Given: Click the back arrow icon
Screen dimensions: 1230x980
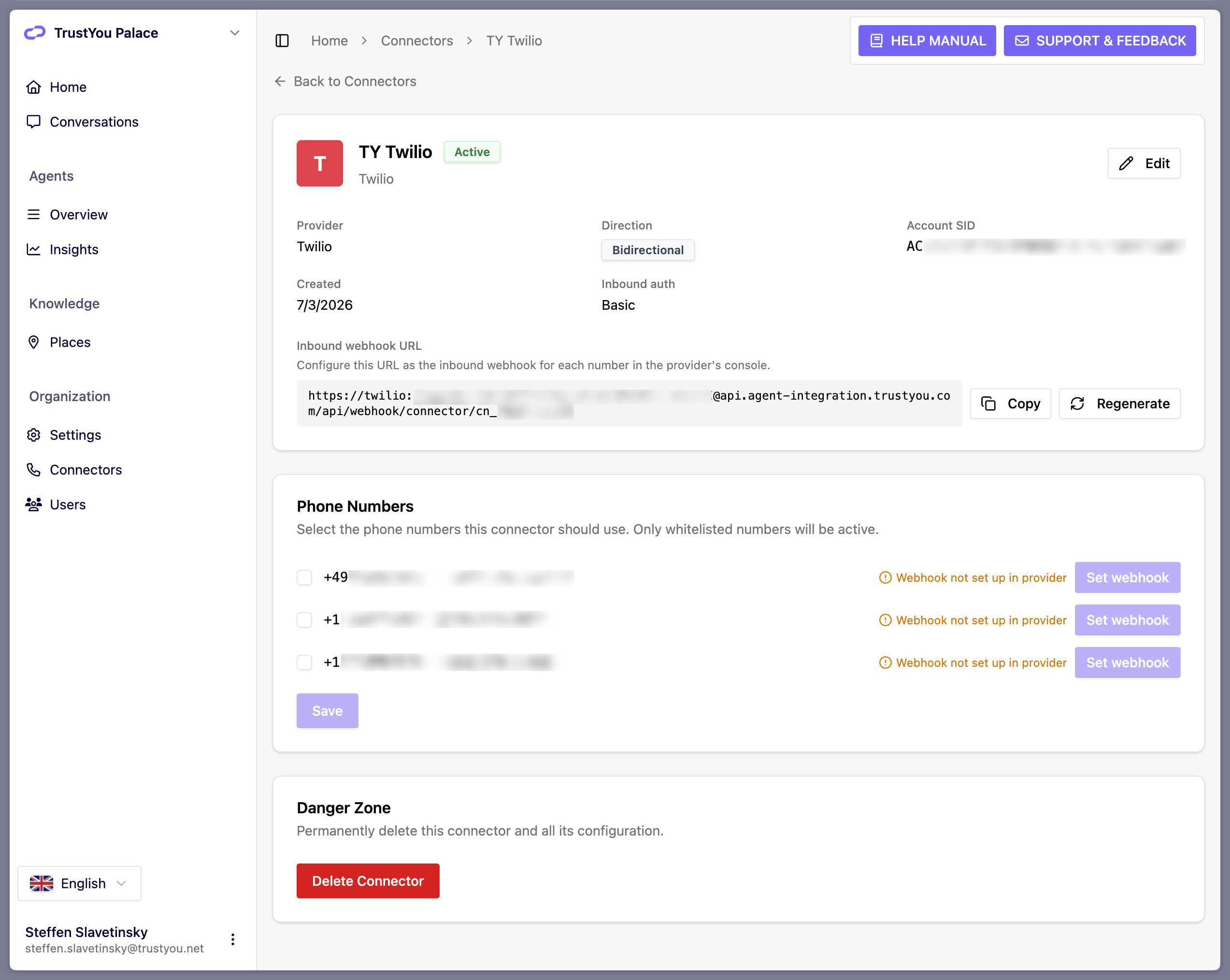Looking at the screenshot, I should click(x=280, y=81).
